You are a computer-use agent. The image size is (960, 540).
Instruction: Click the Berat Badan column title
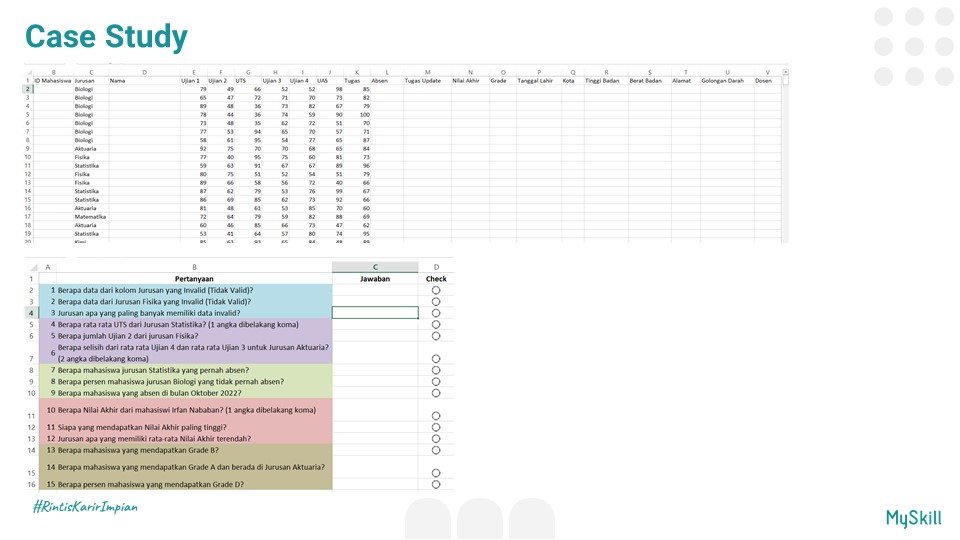click(x=646, y=81)
